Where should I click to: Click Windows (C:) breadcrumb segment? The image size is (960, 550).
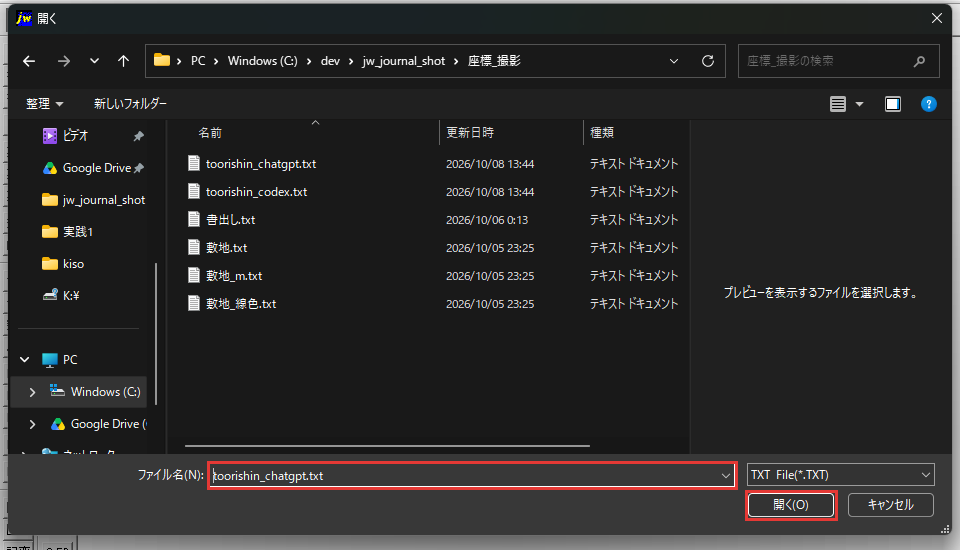click(263, 61)
